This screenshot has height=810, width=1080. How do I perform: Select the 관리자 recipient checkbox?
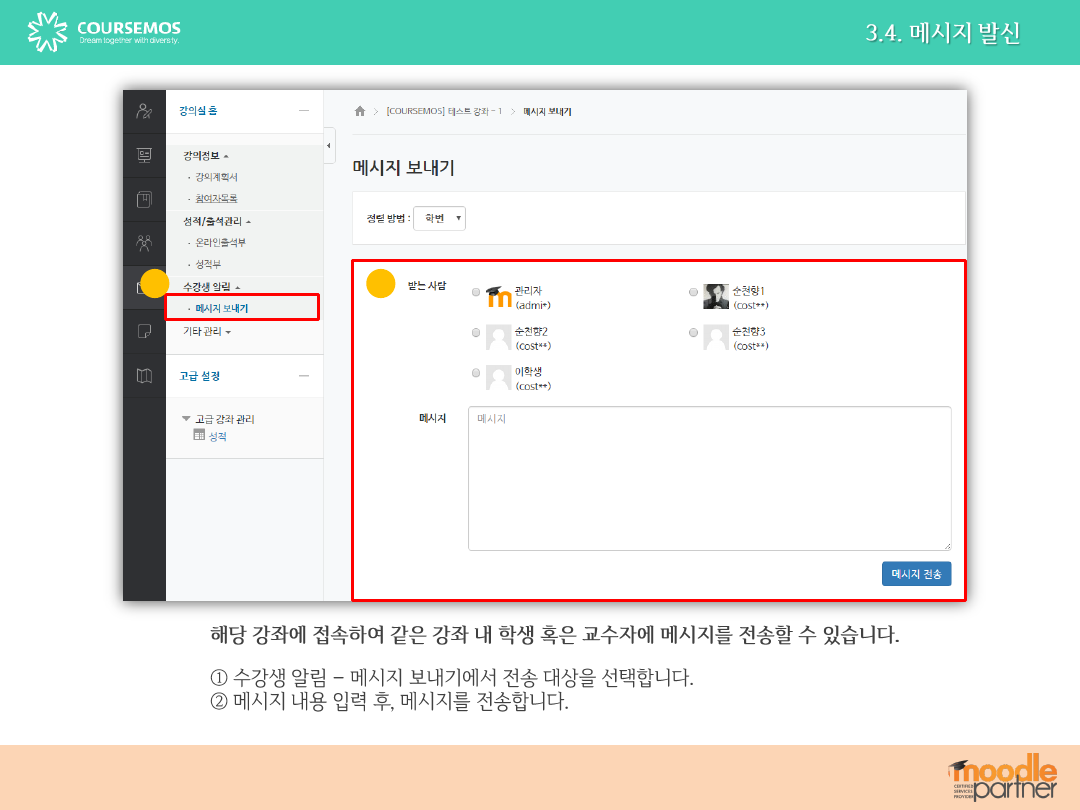tap(475, 293)
